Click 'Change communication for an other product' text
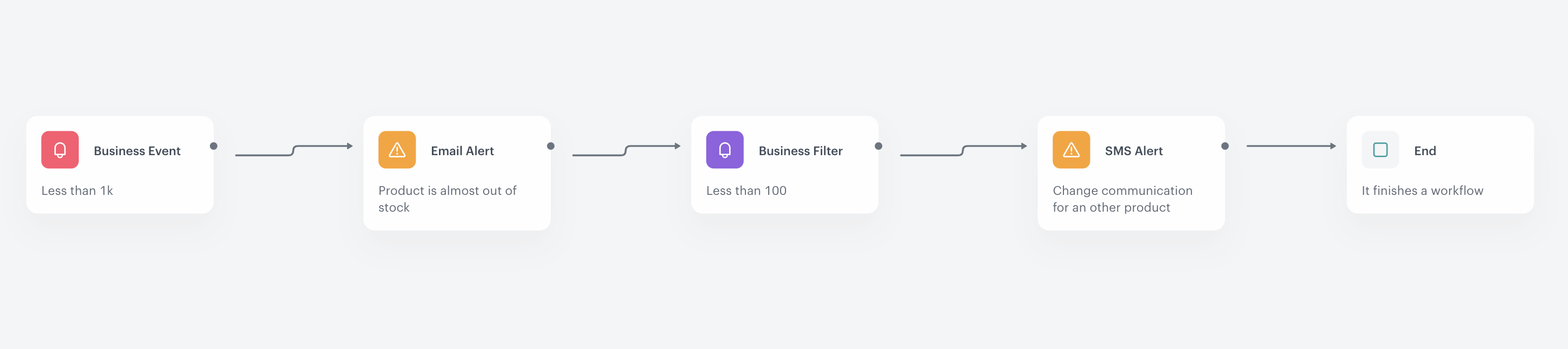The width and height of the screenshot is (1568, 349). click(1122, 199)
